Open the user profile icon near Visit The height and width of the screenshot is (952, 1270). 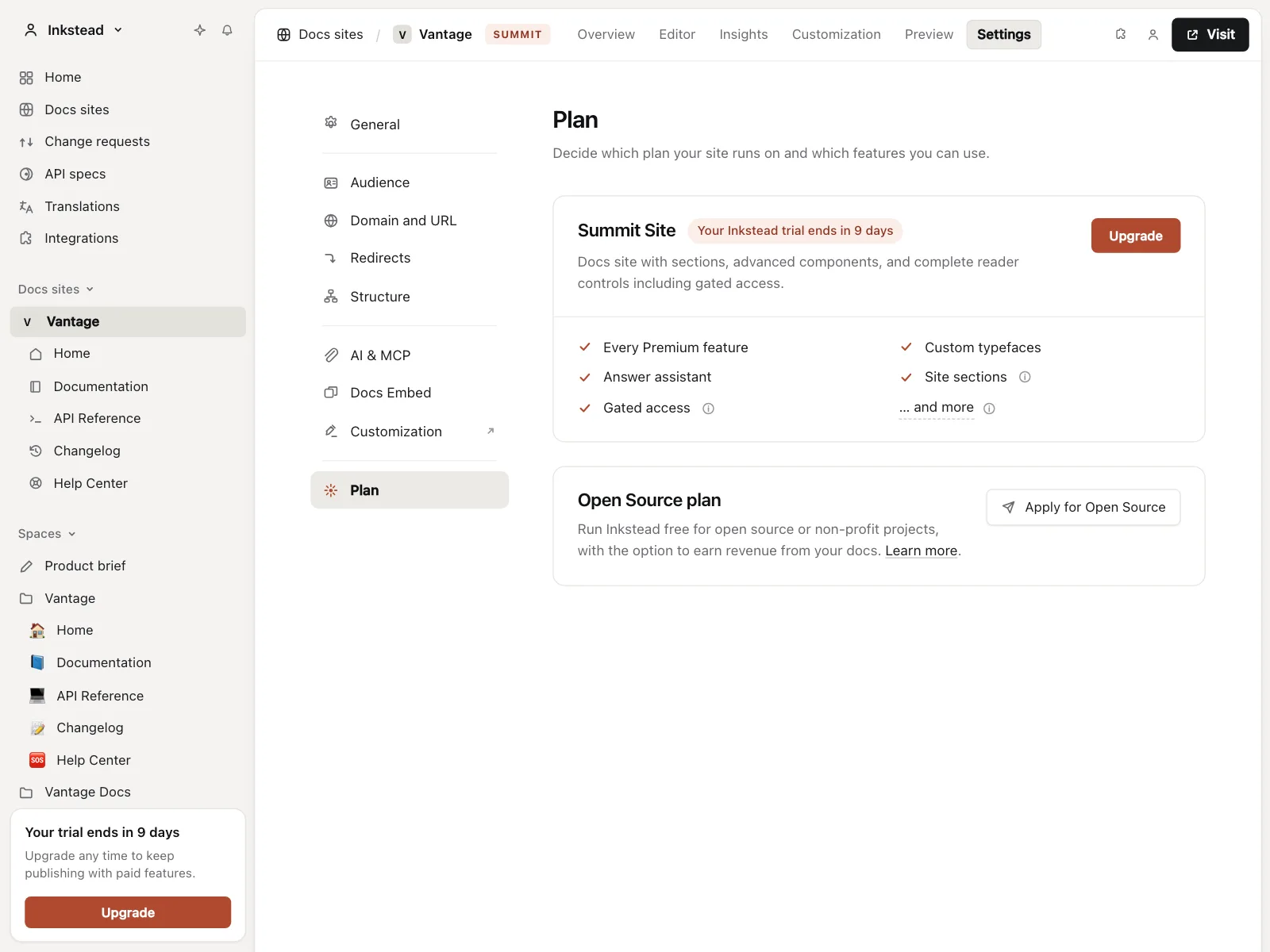pos(1153,34)
